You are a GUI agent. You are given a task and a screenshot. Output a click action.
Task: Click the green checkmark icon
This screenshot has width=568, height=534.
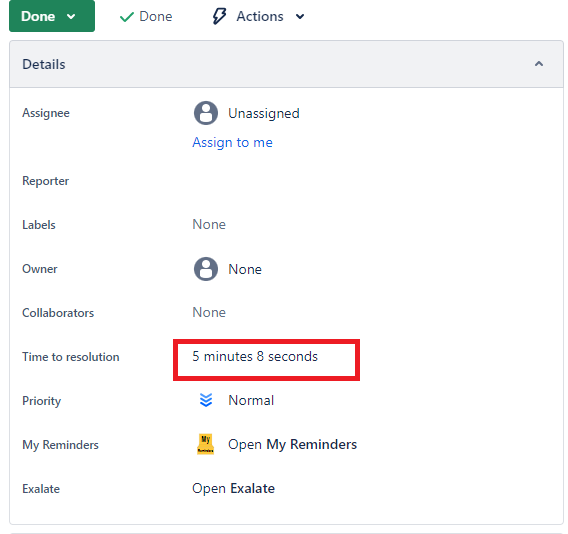(x=126, y=17)
